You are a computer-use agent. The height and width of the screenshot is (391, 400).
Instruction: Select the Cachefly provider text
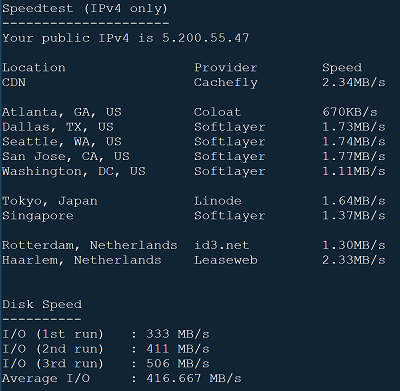tap(226, 83)
